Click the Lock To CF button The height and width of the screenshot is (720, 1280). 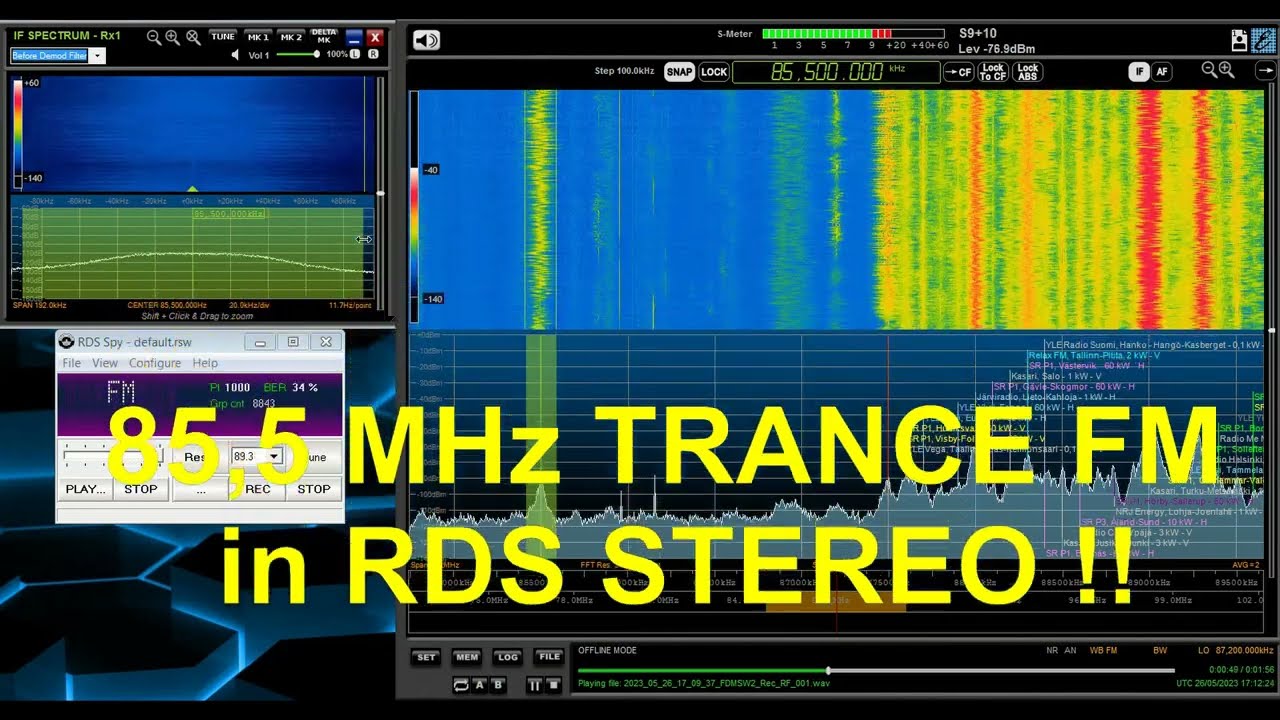(x=992, y=72)
